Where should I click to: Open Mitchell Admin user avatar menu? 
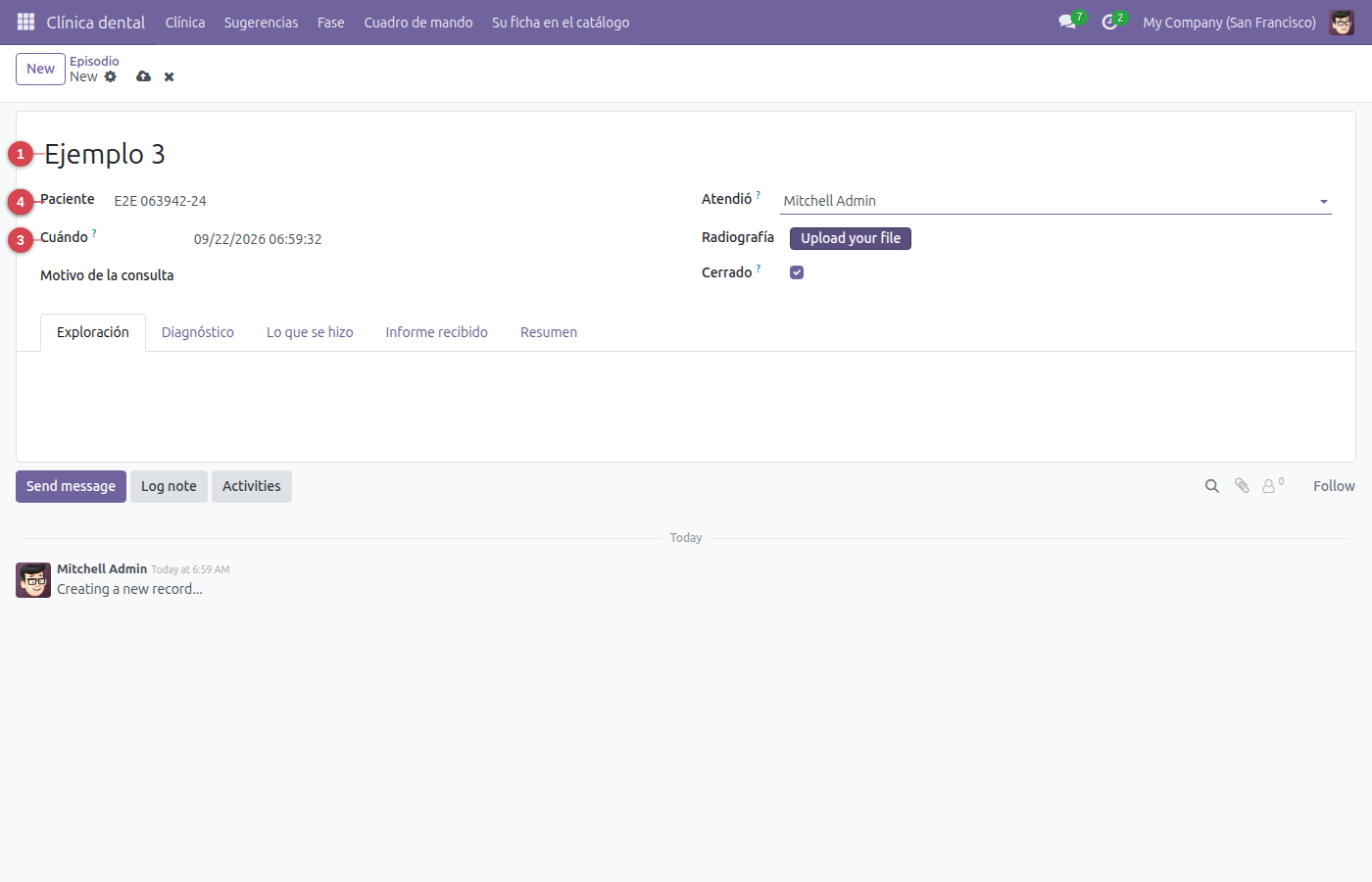point(1342,22)
